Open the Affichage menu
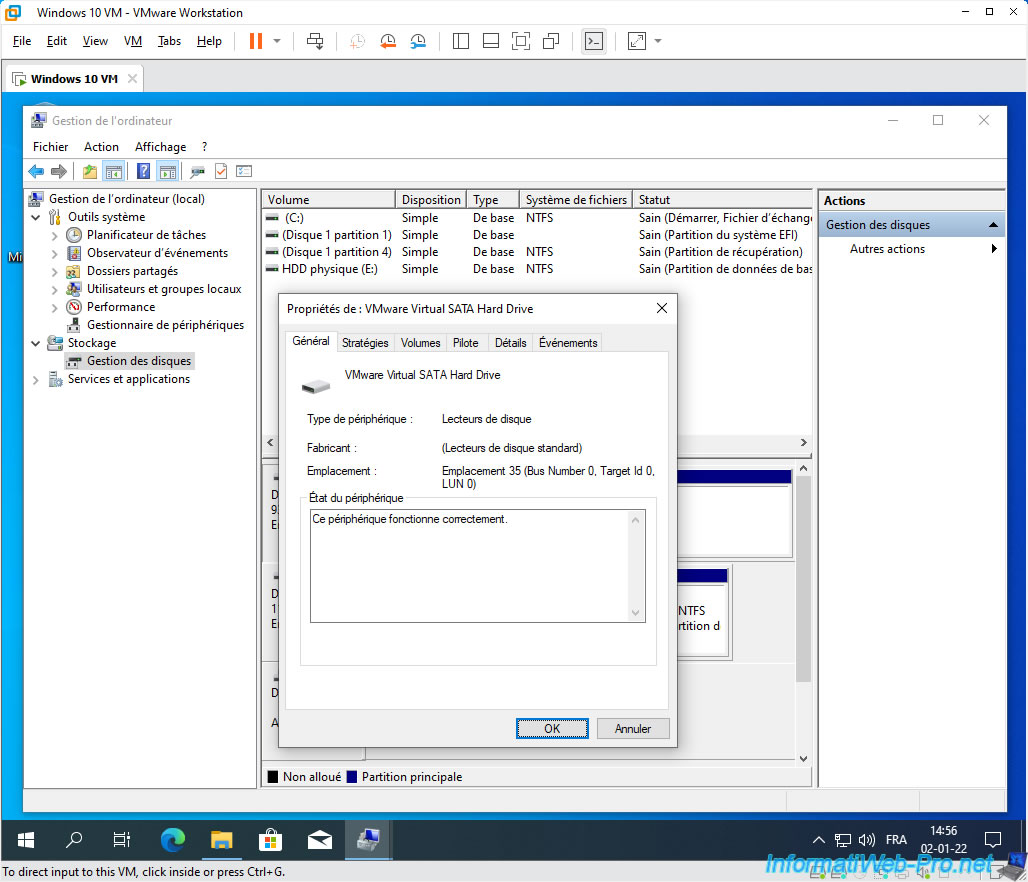The height and width of the screenshot is (882, 1028). pyautogui.click(x=160, y=147)
